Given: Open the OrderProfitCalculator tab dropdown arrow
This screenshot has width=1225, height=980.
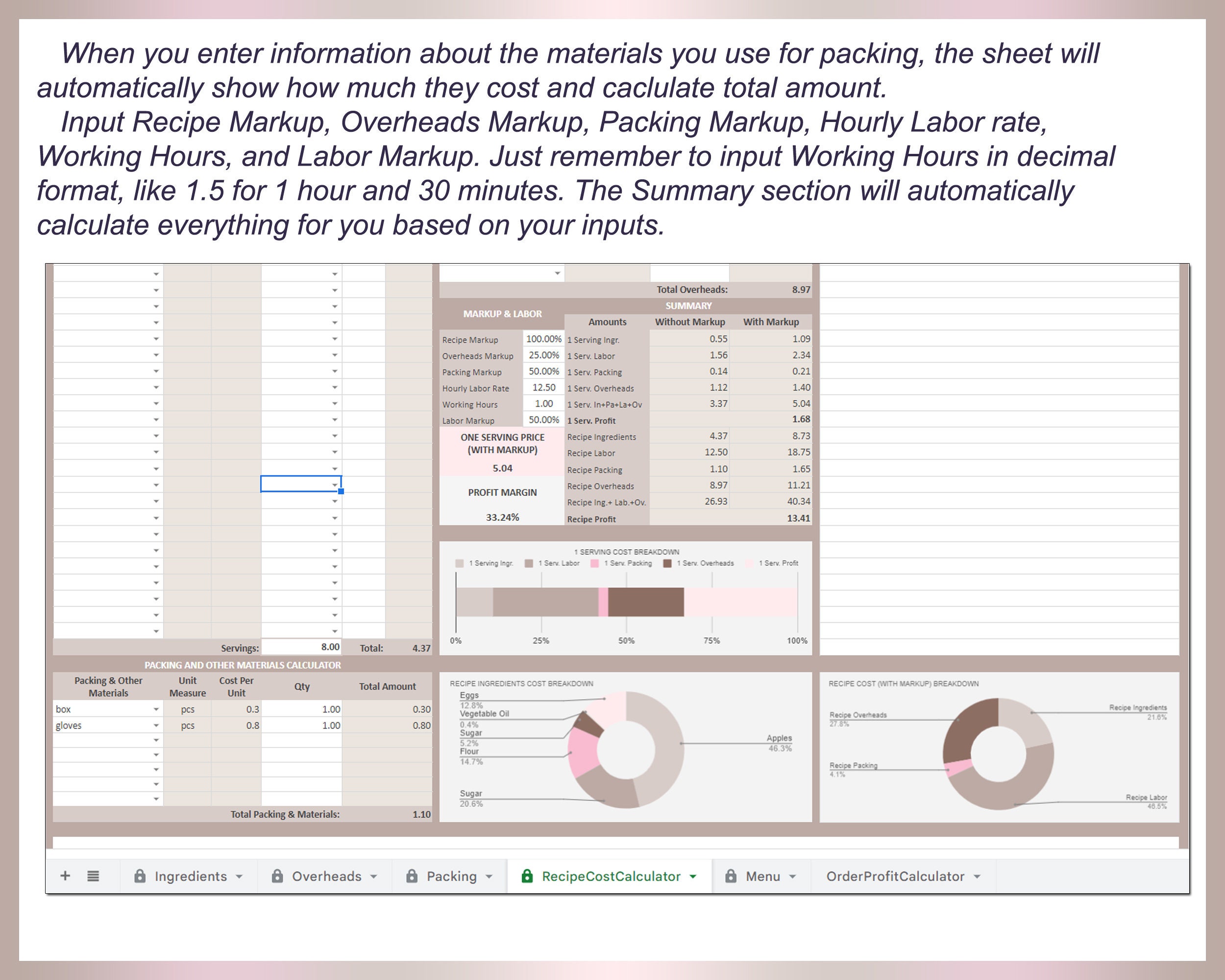Looking at the screenshot, I should [976, 877].
